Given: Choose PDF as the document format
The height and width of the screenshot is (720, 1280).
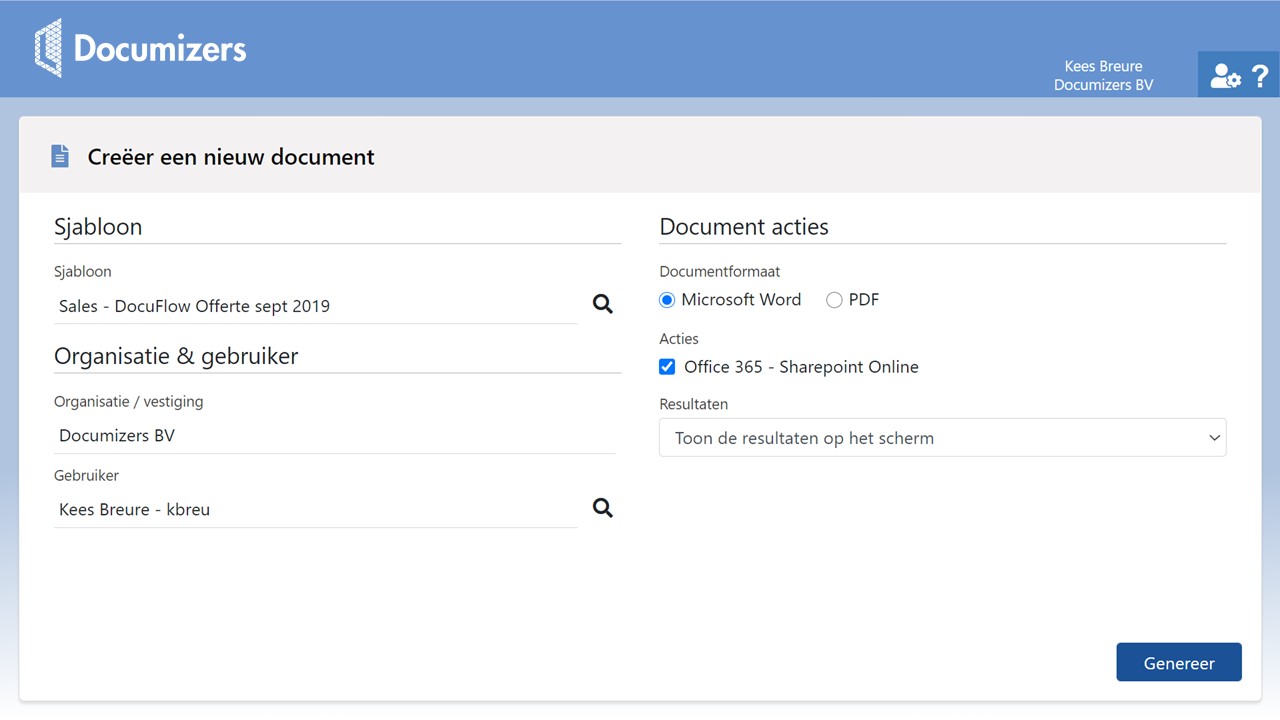Looking at the screenshot, I should 834,300.
